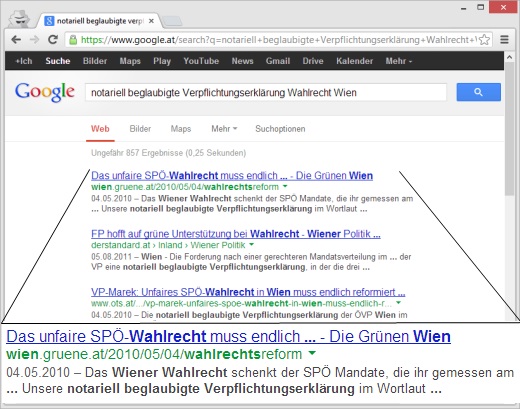Bookmark this page with the star icon
The image size is (520, 409).
(484, 40)
